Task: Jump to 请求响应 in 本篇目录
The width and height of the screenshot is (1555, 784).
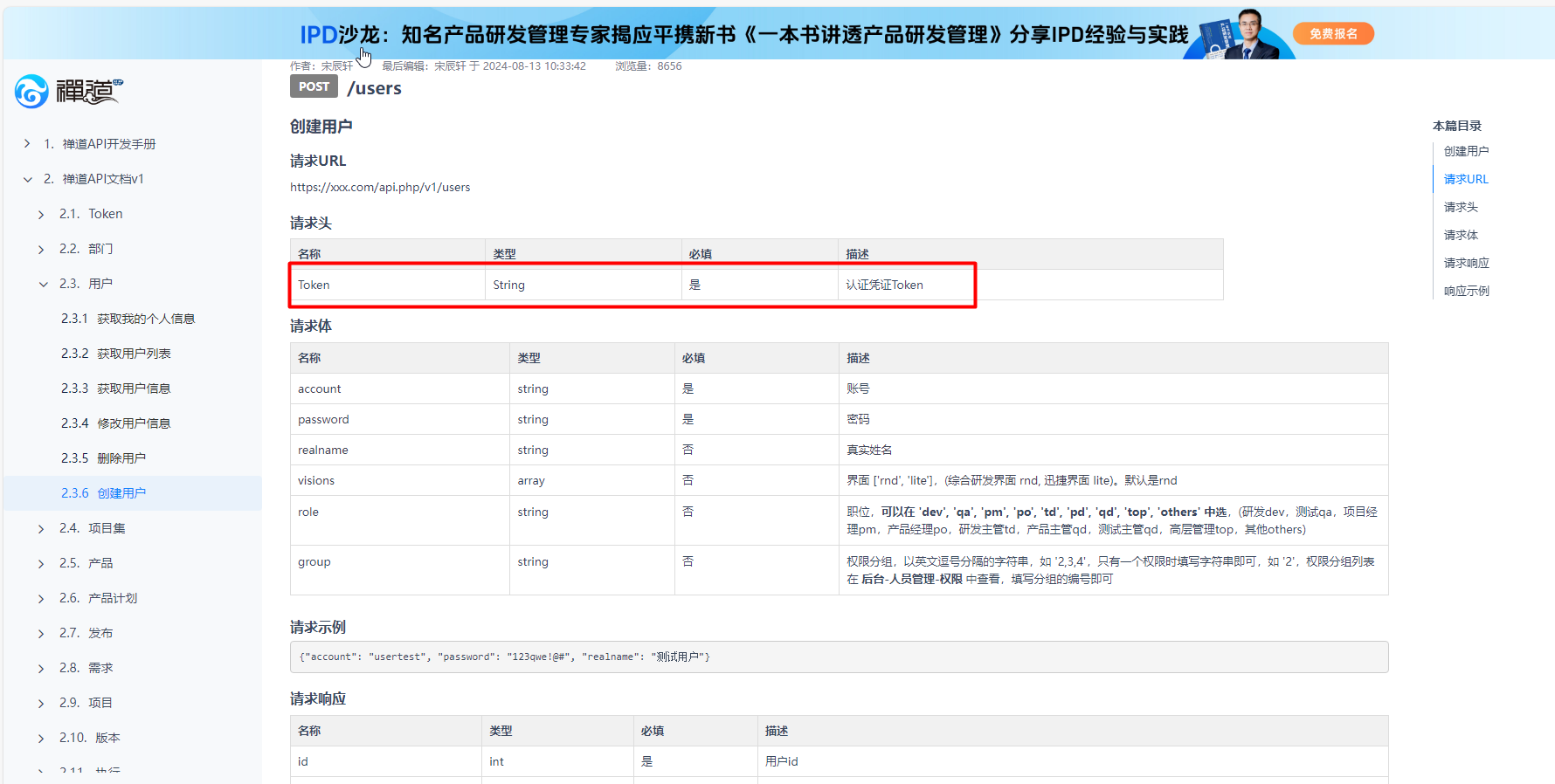Action: pos(1466,263)
